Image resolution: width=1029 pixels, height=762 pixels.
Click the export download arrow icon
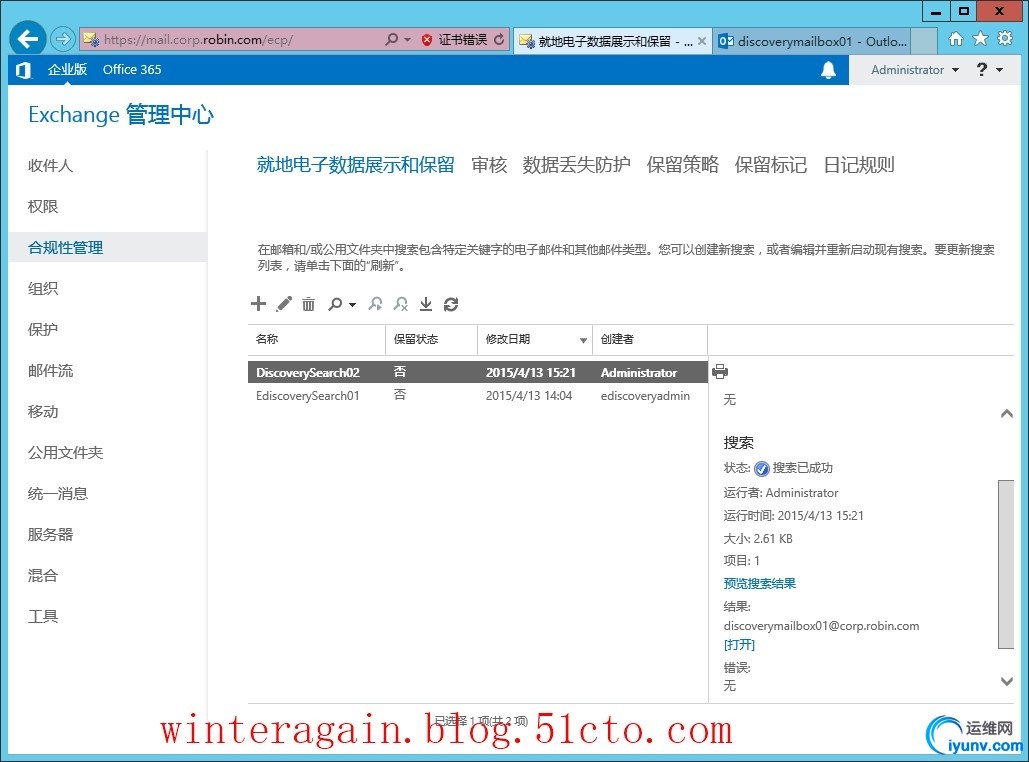[426, 304]
